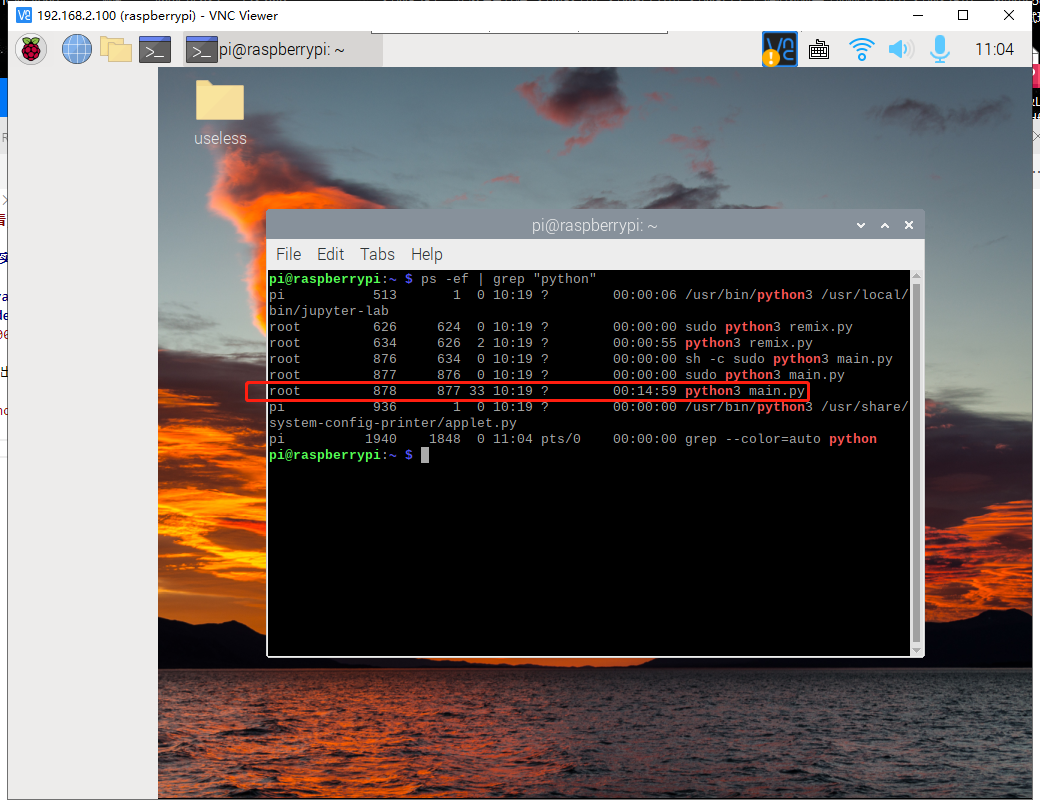Click the VNC Server tray icon
This screenshot has width=1040, height=807.
[x=779, y=49]
